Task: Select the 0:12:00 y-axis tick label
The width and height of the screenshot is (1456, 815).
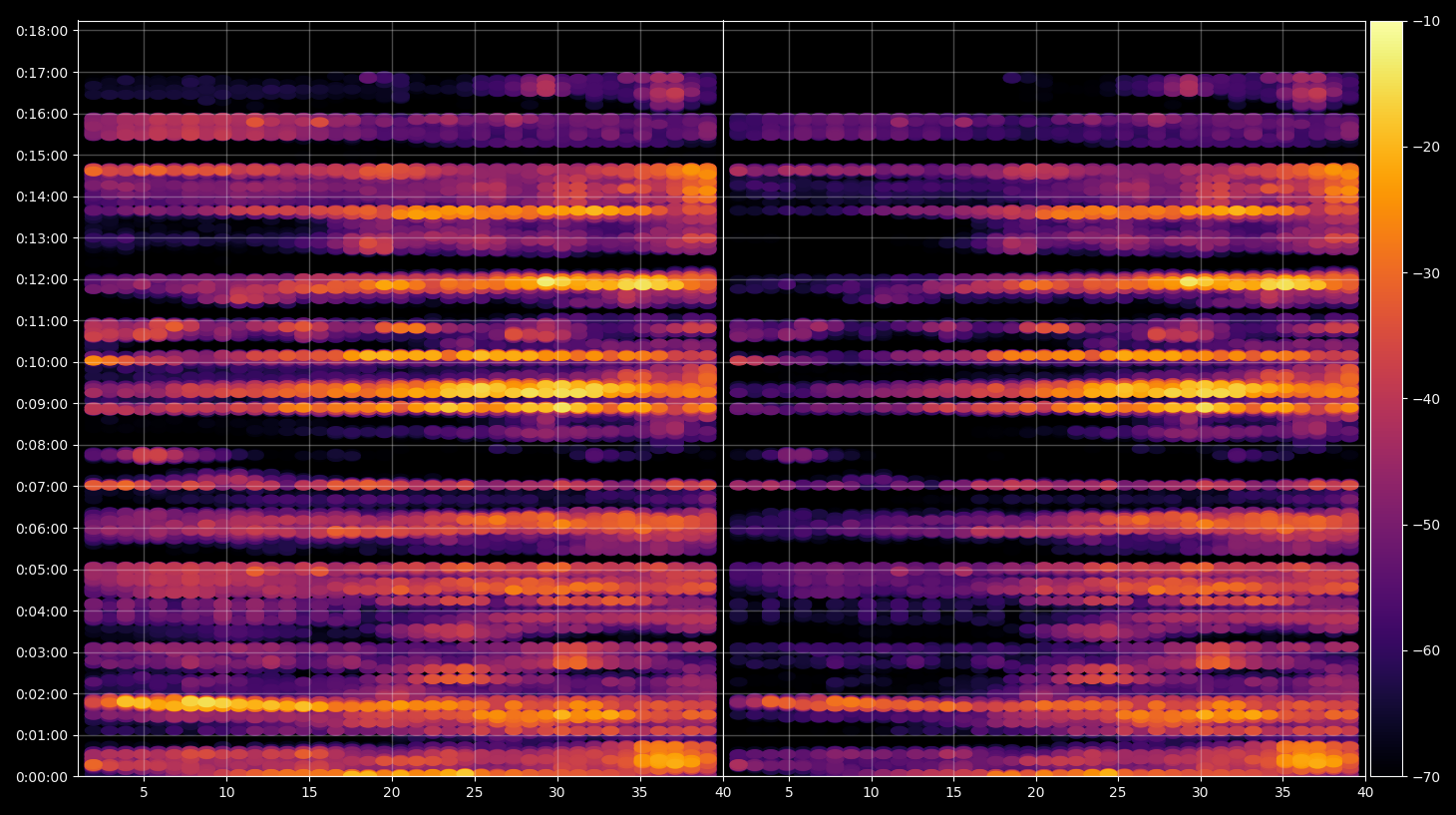Action: click(x=42, y=279)
